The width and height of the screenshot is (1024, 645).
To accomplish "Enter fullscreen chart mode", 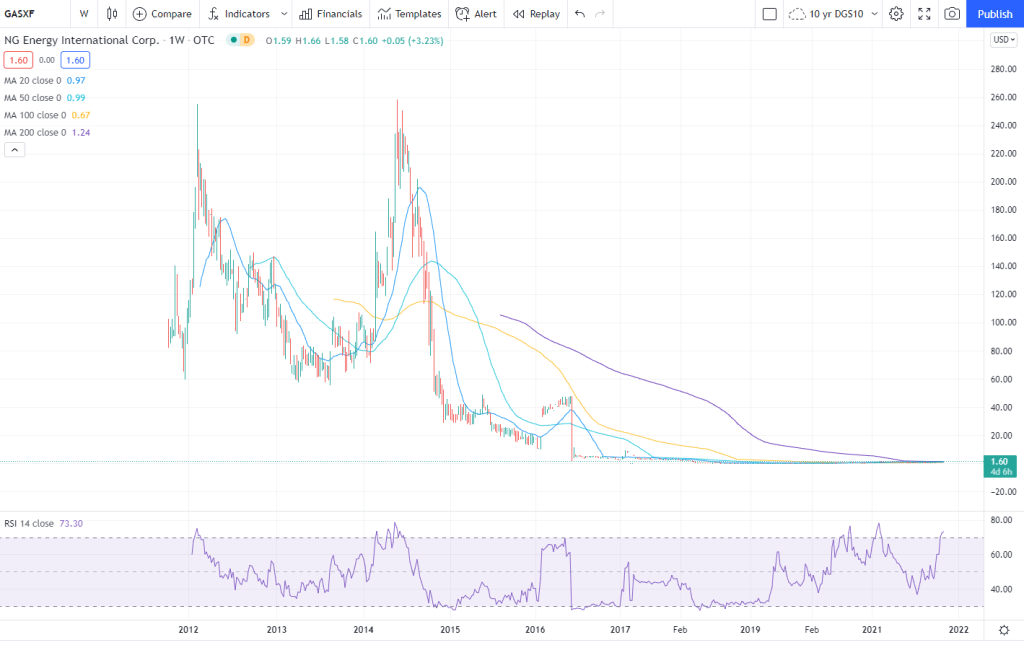I will [924, 14].
